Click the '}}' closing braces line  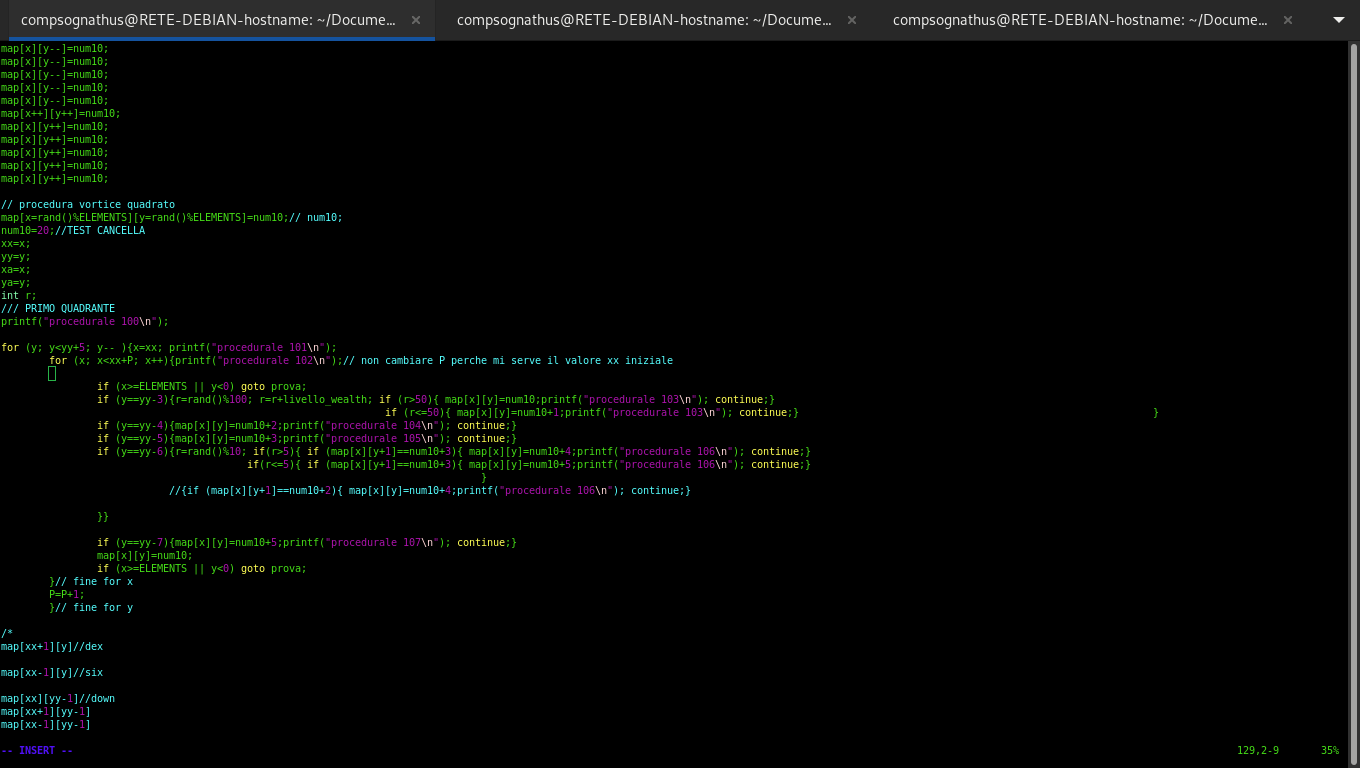[103, 516]
